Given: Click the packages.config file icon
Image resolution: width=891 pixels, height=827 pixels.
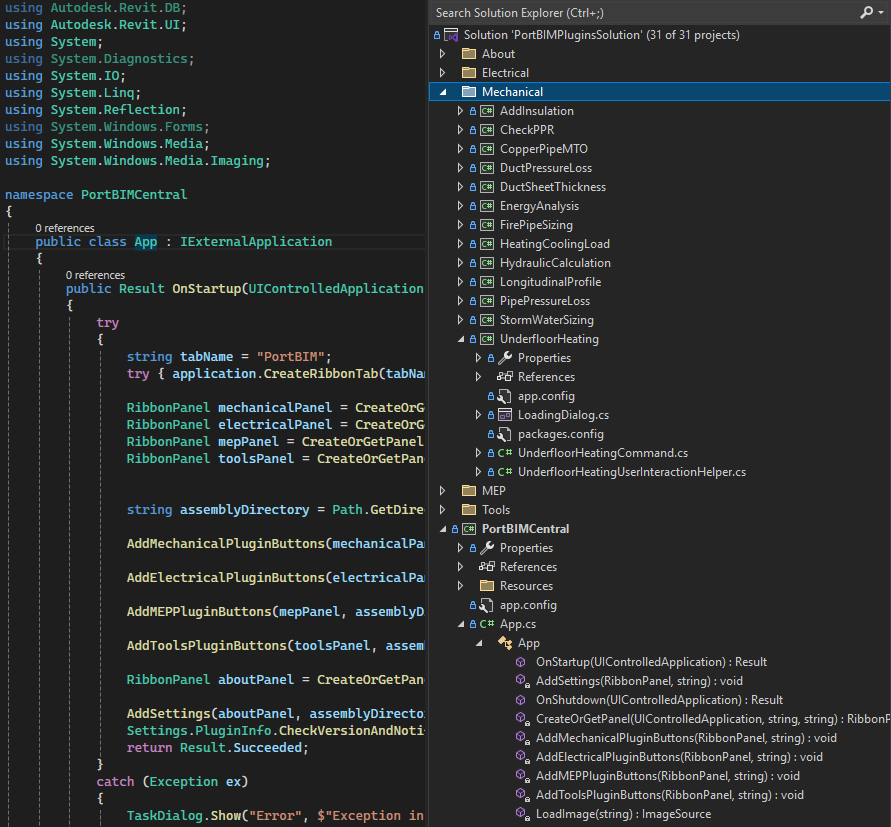Looking at the screenshot, I should [505, 434].
